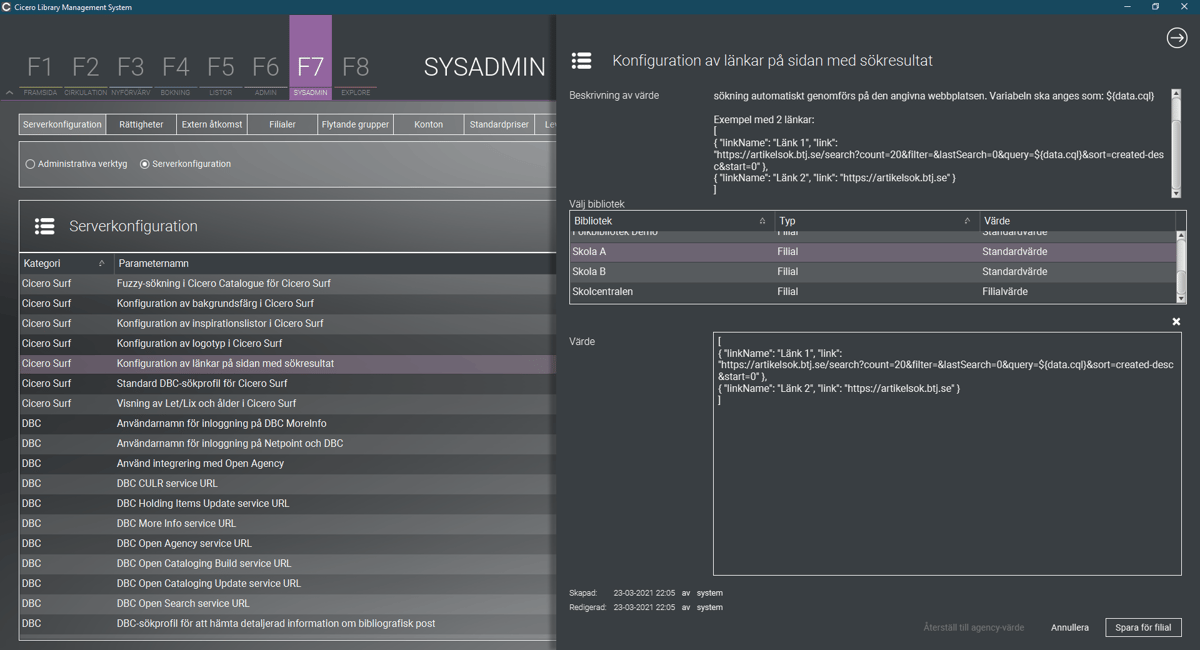
Task: Select DBC Open Search service URL
Action: (287, 603)
